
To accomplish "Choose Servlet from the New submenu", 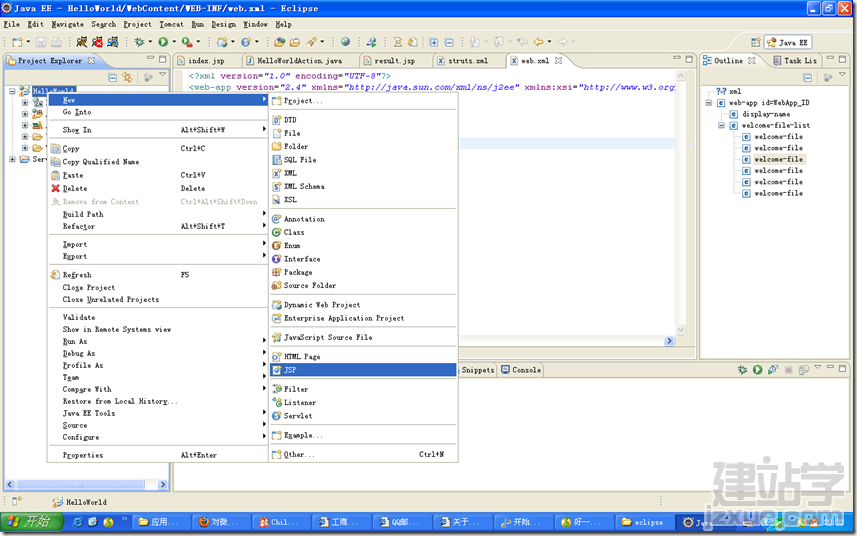I will click(x=363, y=416).
